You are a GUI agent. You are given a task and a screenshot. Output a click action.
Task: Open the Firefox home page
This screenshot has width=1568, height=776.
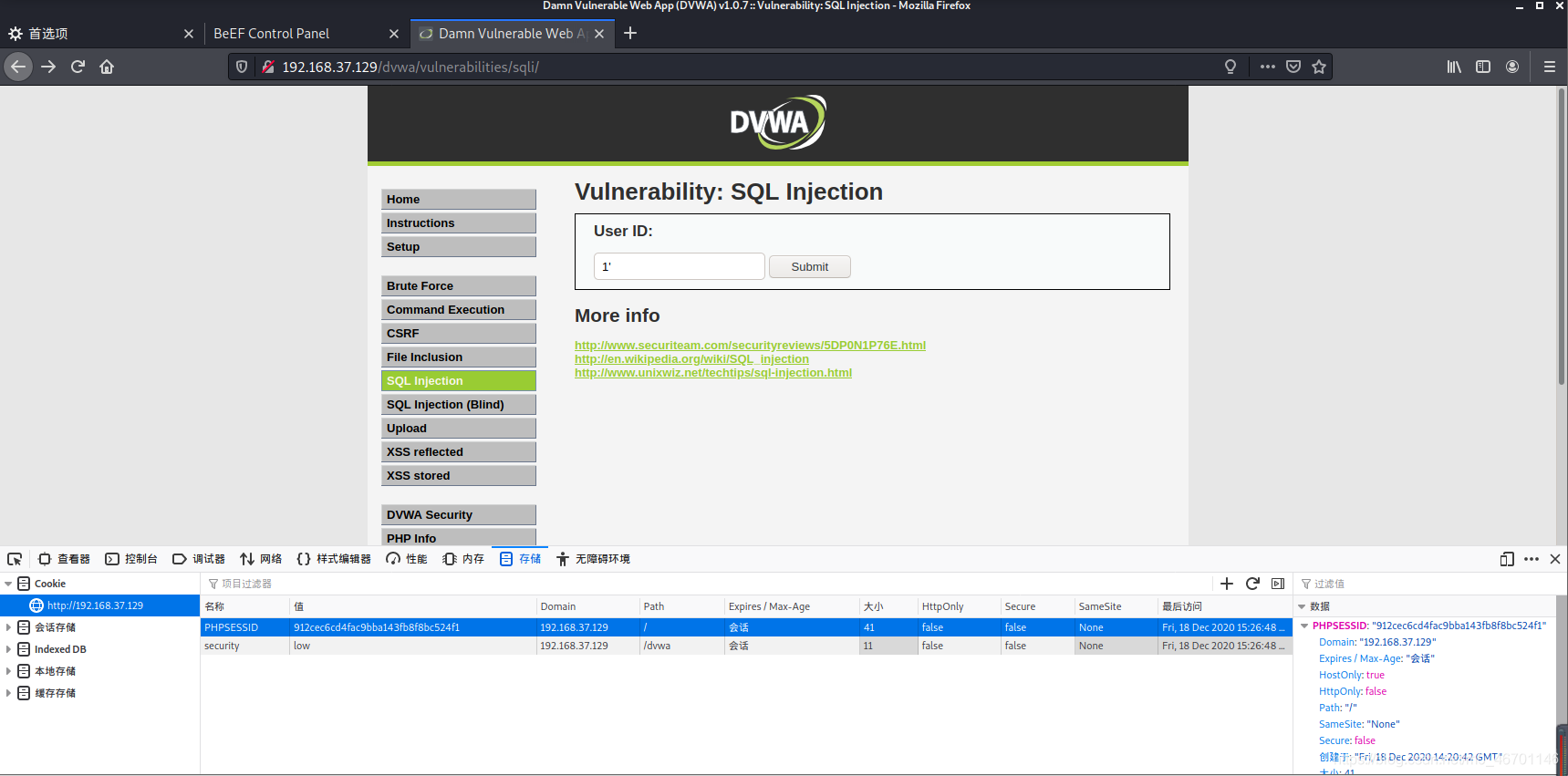[x=107, y=67]
